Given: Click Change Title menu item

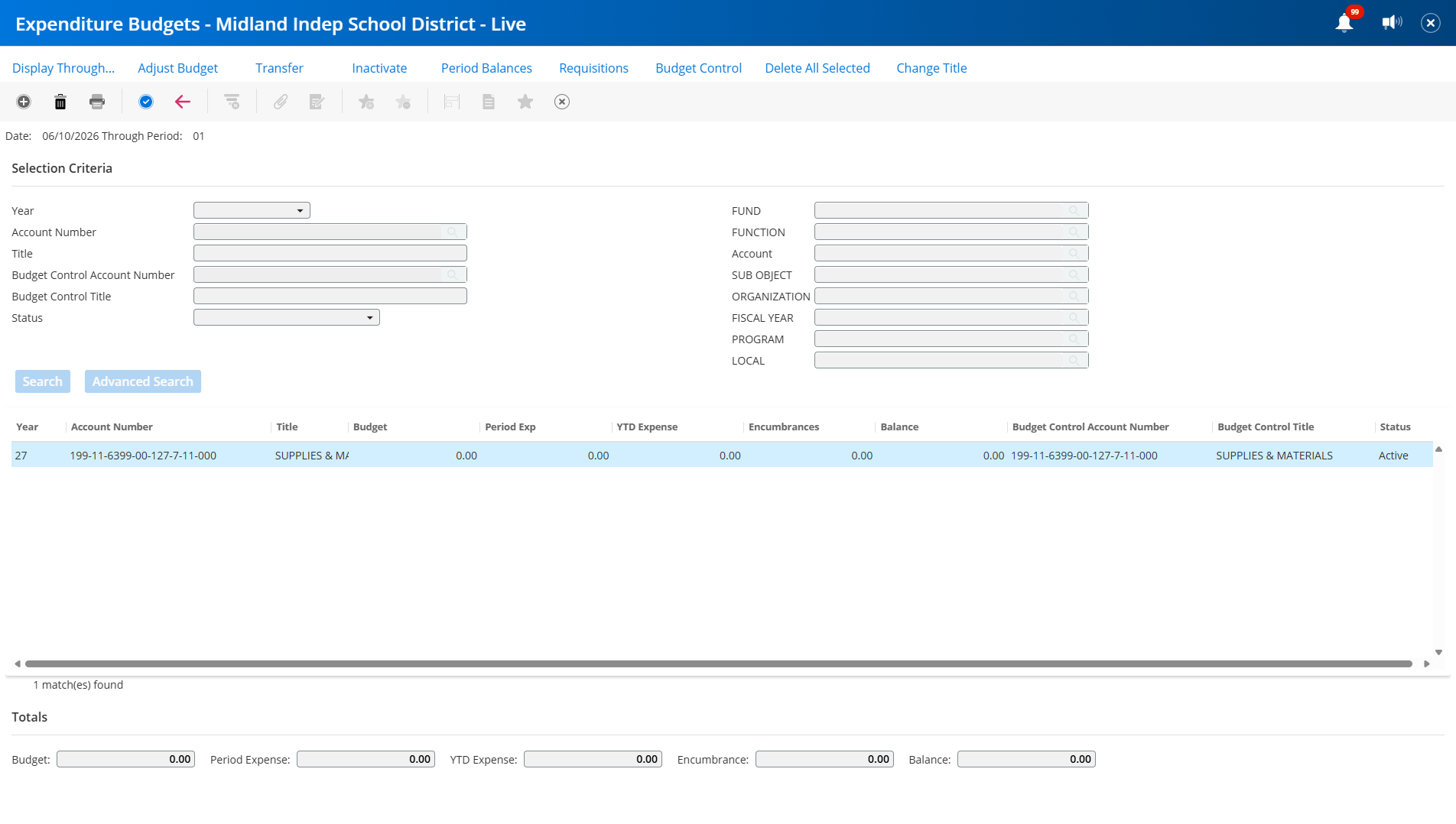Looking at the screenshot, I should click(x=931, y=68).
